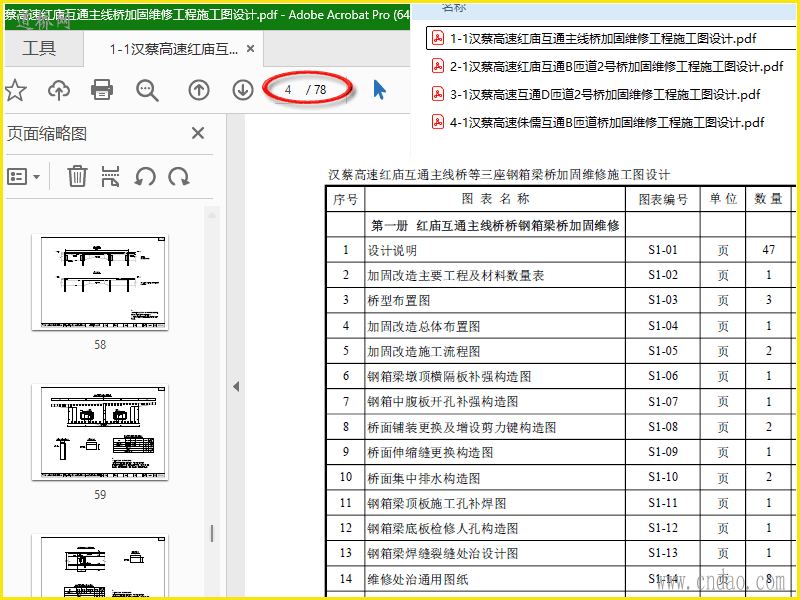Click the header text 第一册 红庙互通主线桥
This screenshot has width=800, height=600.
(495, 226)
